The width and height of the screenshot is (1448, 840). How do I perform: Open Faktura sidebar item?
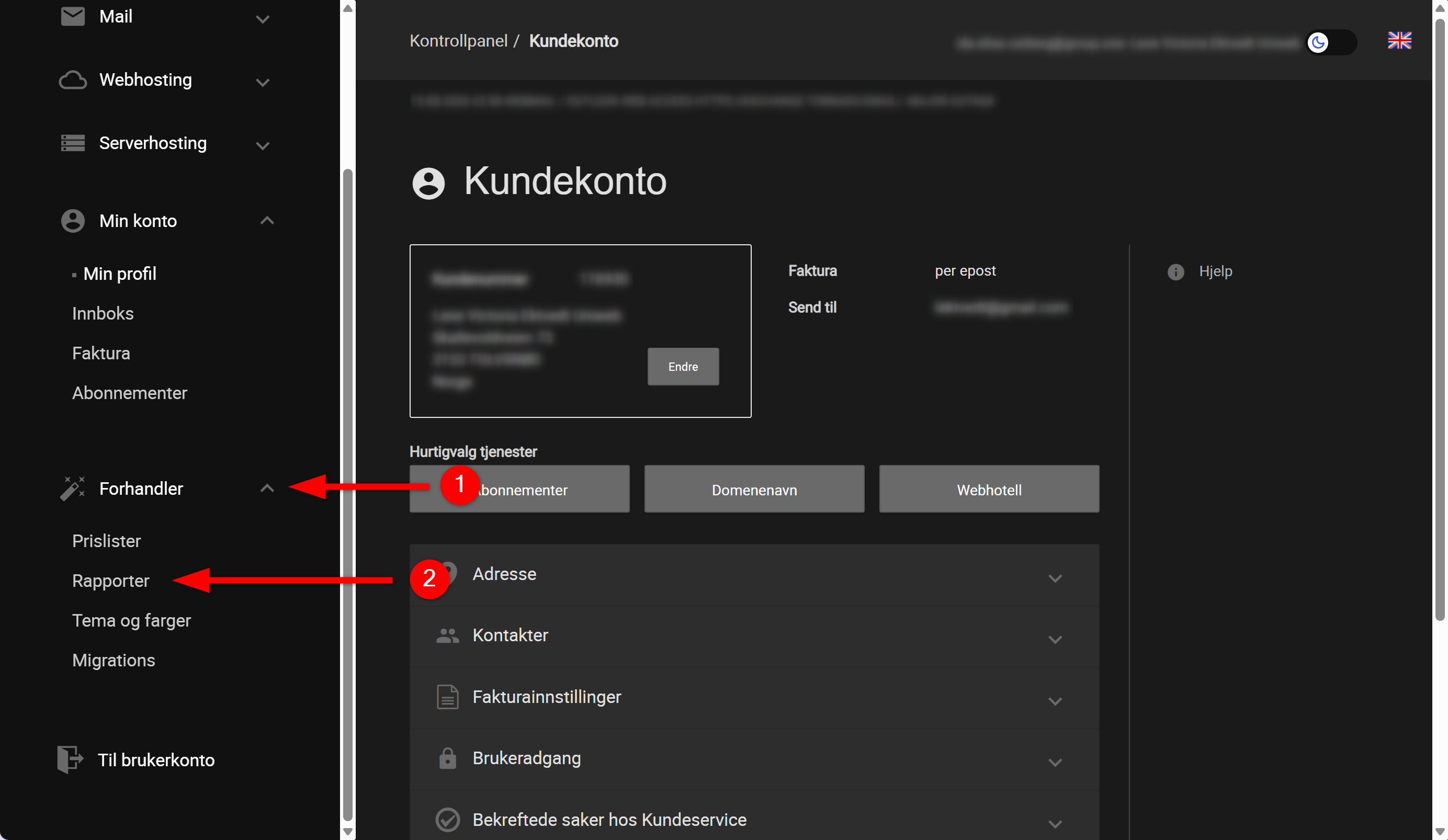click(x=101, y=353)
